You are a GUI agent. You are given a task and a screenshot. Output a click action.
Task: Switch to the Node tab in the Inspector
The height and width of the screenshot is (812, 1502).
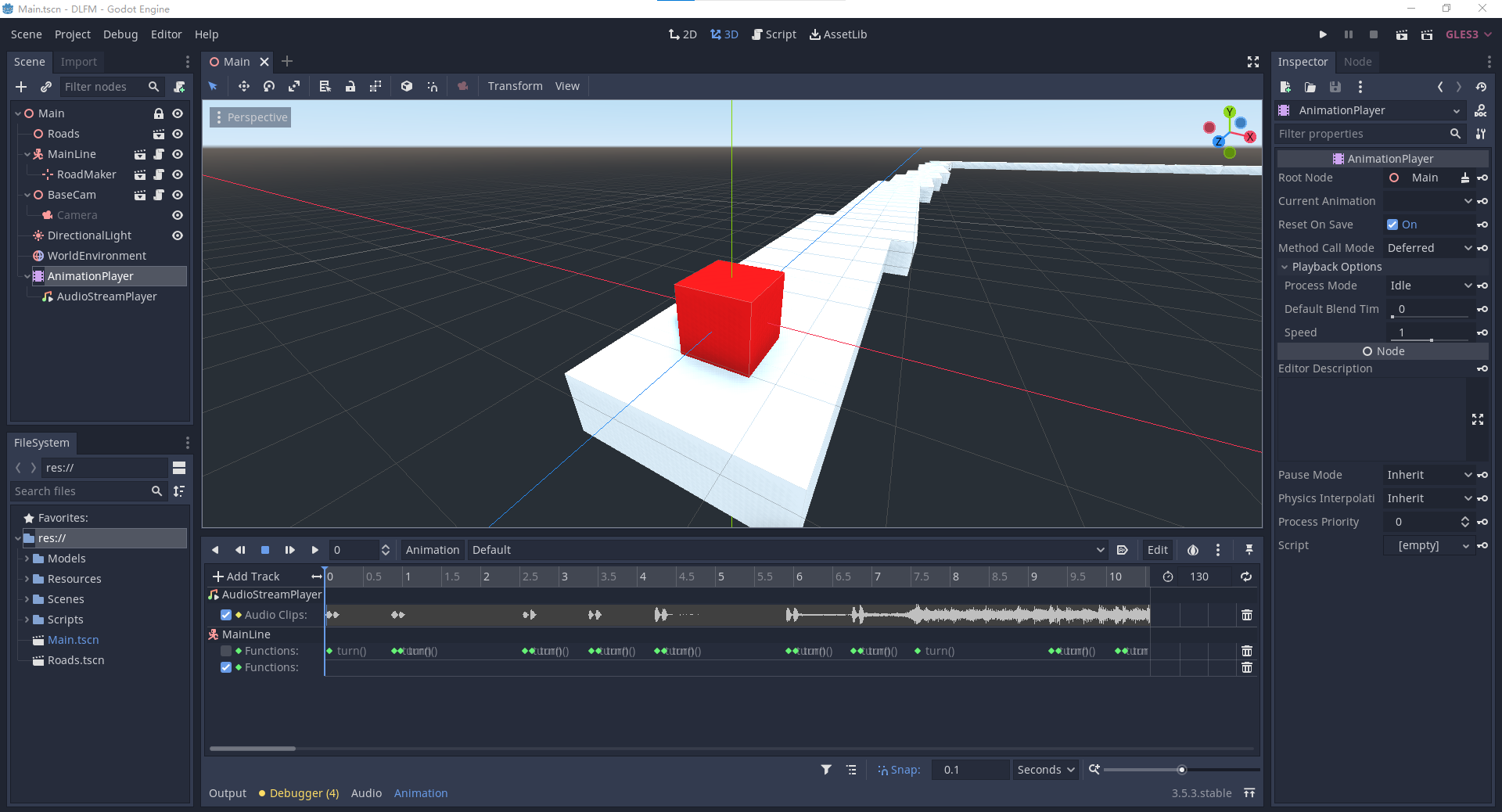[1356, 62]
